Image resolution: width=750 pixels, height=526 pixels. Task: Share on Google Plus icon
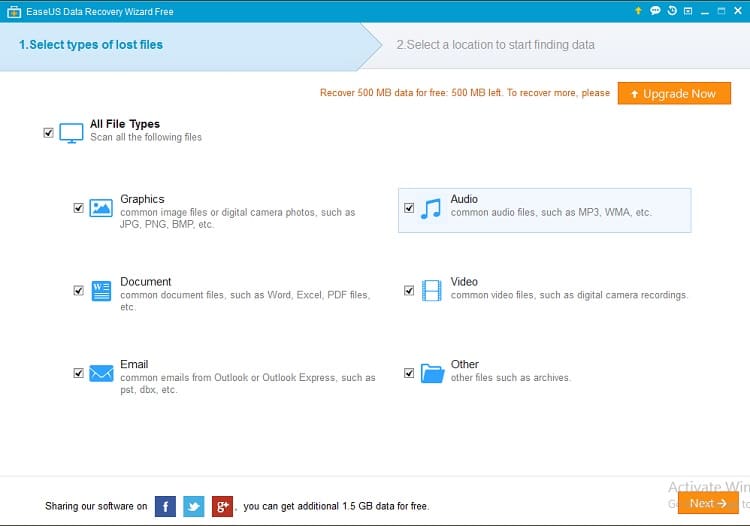click(x=222, y=506)
